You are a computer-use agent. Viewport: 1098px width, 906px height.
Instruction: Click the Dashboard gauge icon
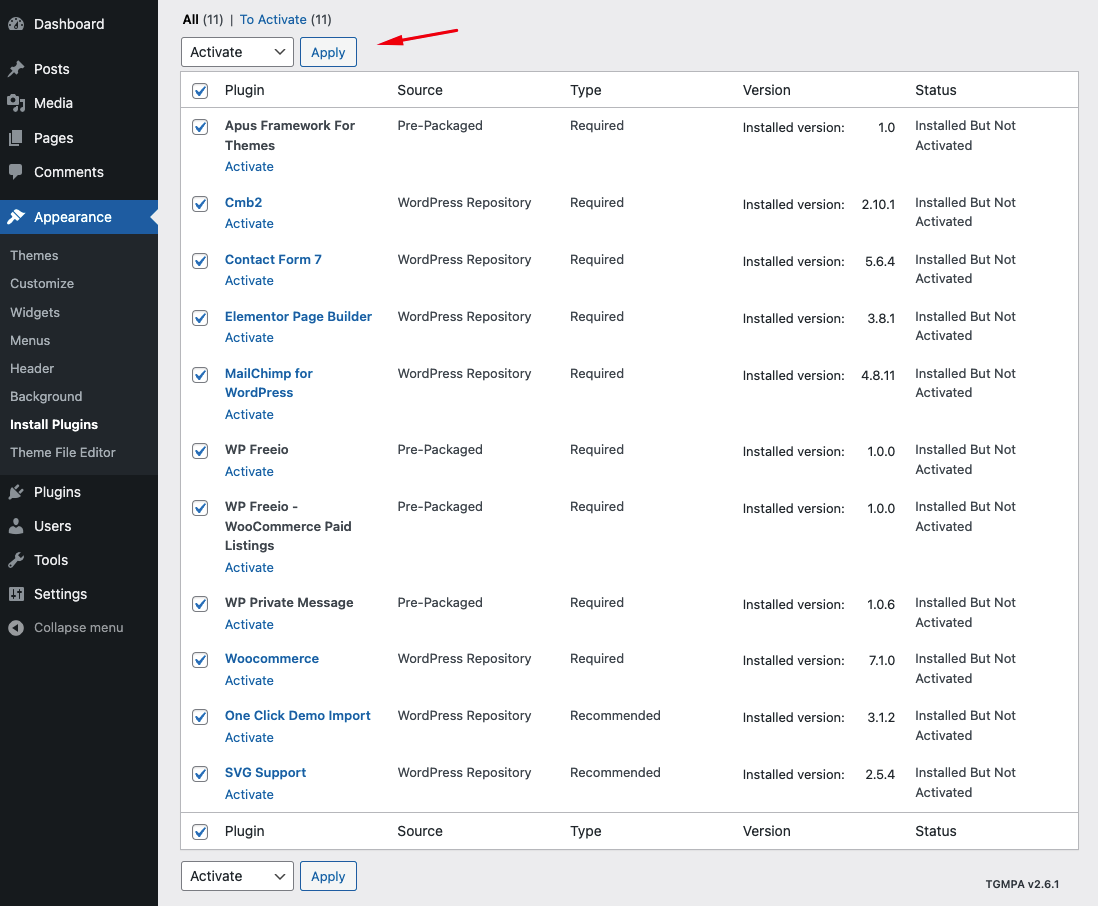click(x=16, y=24)
